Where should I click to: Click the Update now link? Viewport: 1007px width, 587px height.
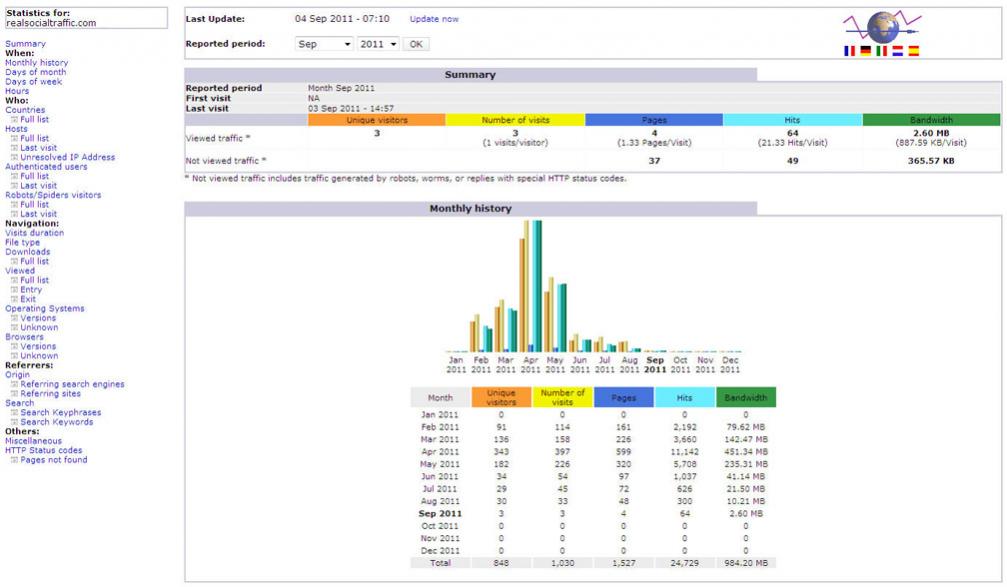click(434, 19)
